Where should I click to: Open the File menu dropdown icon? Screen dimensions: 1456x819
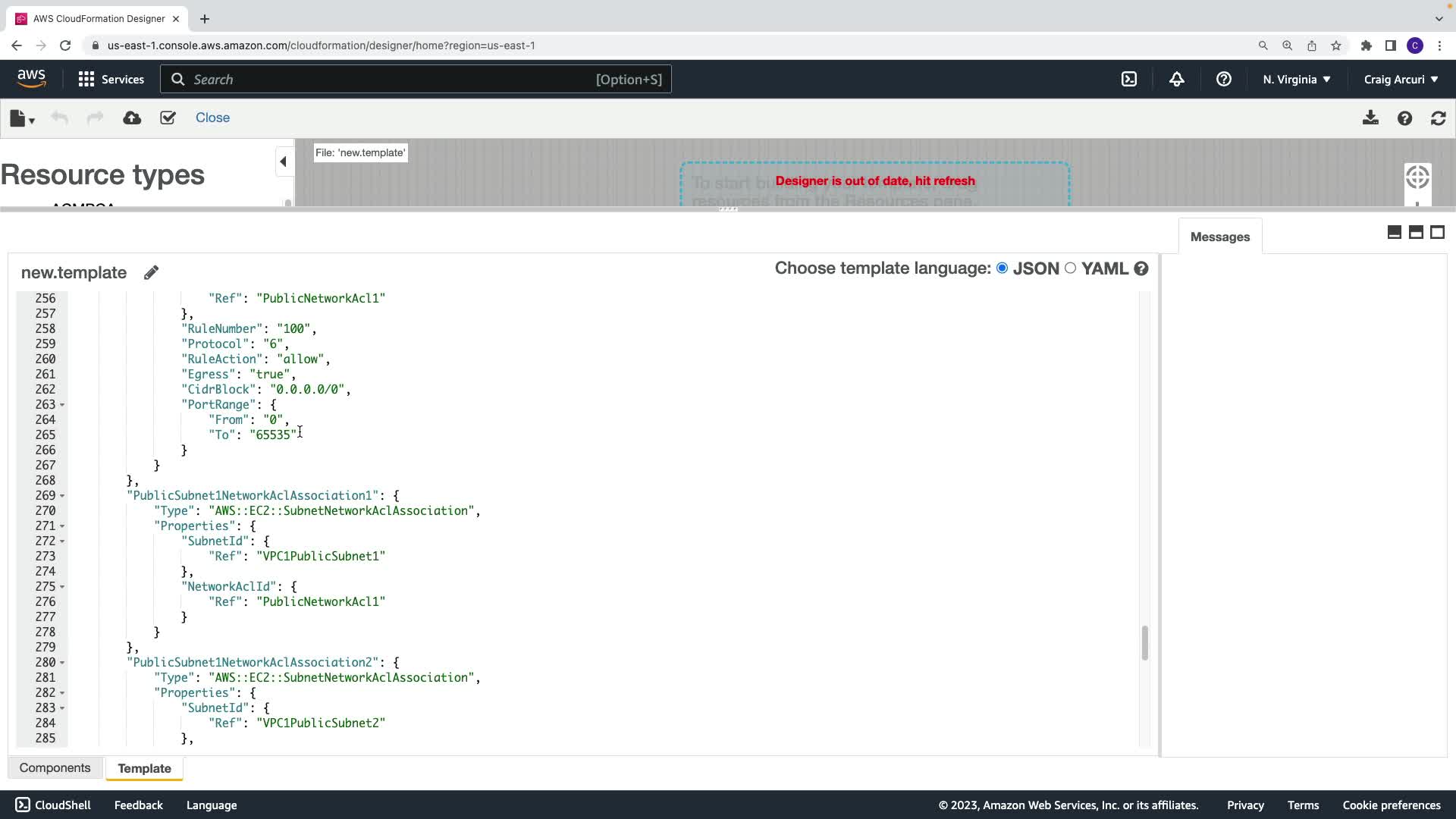click(x=22, y=118)
